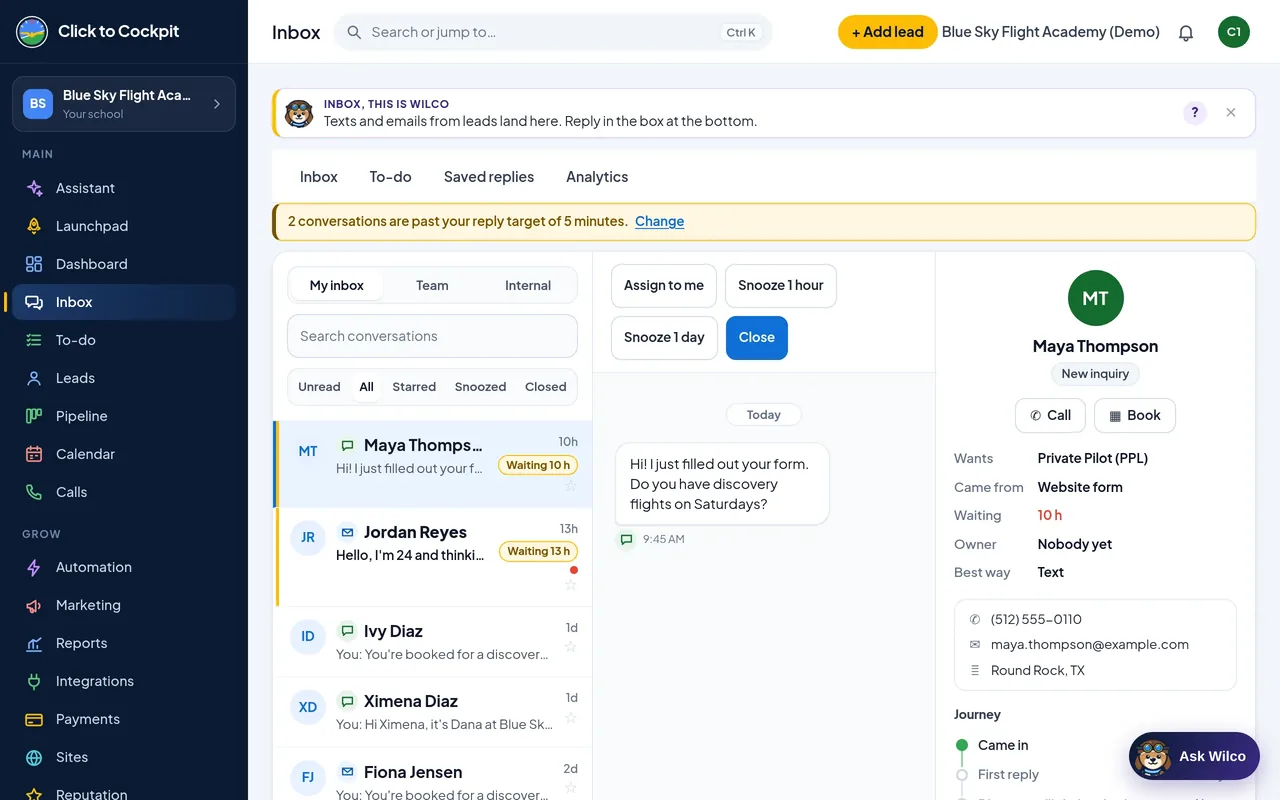The image size is (1280, 800).
Task: Open the Automation lightning icon
Action: click(x=34, y=567)
